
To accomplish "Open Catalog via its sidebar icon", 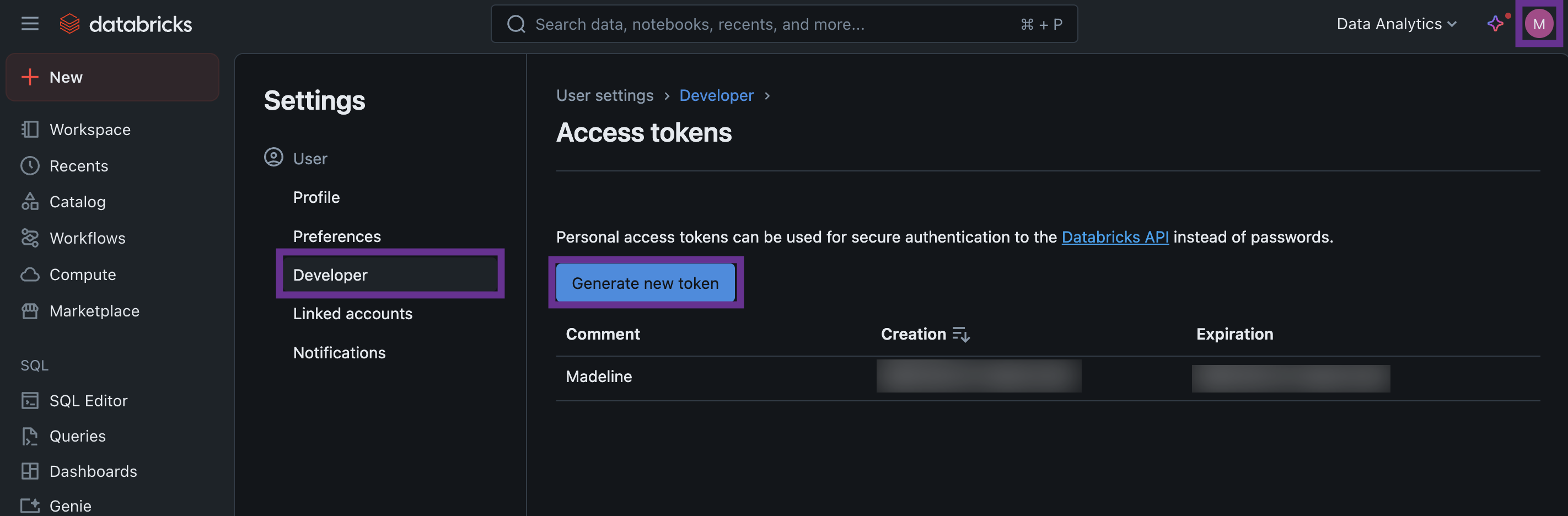I will click(x=30, y=201).
